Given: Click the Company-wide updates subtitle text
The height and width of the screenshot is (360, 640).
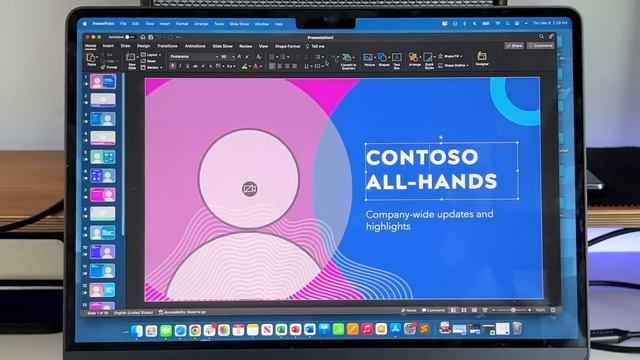Looking at the screenshot, I should [429, 220].
